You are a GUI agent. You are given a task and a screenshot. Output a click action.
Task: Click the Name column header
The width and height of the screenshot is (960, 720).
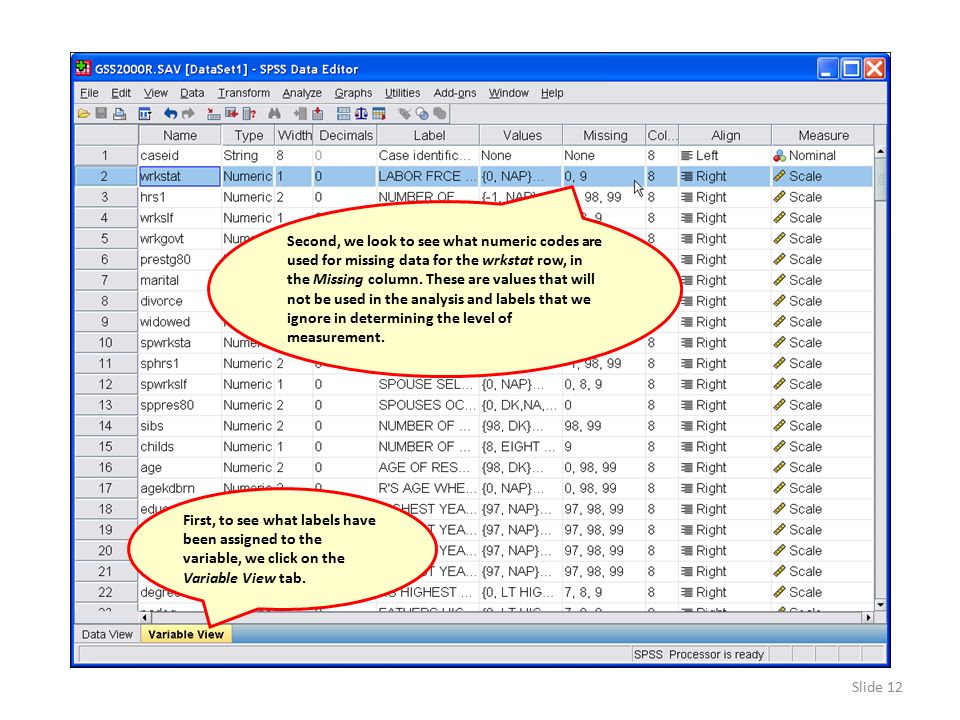[180, 135]
